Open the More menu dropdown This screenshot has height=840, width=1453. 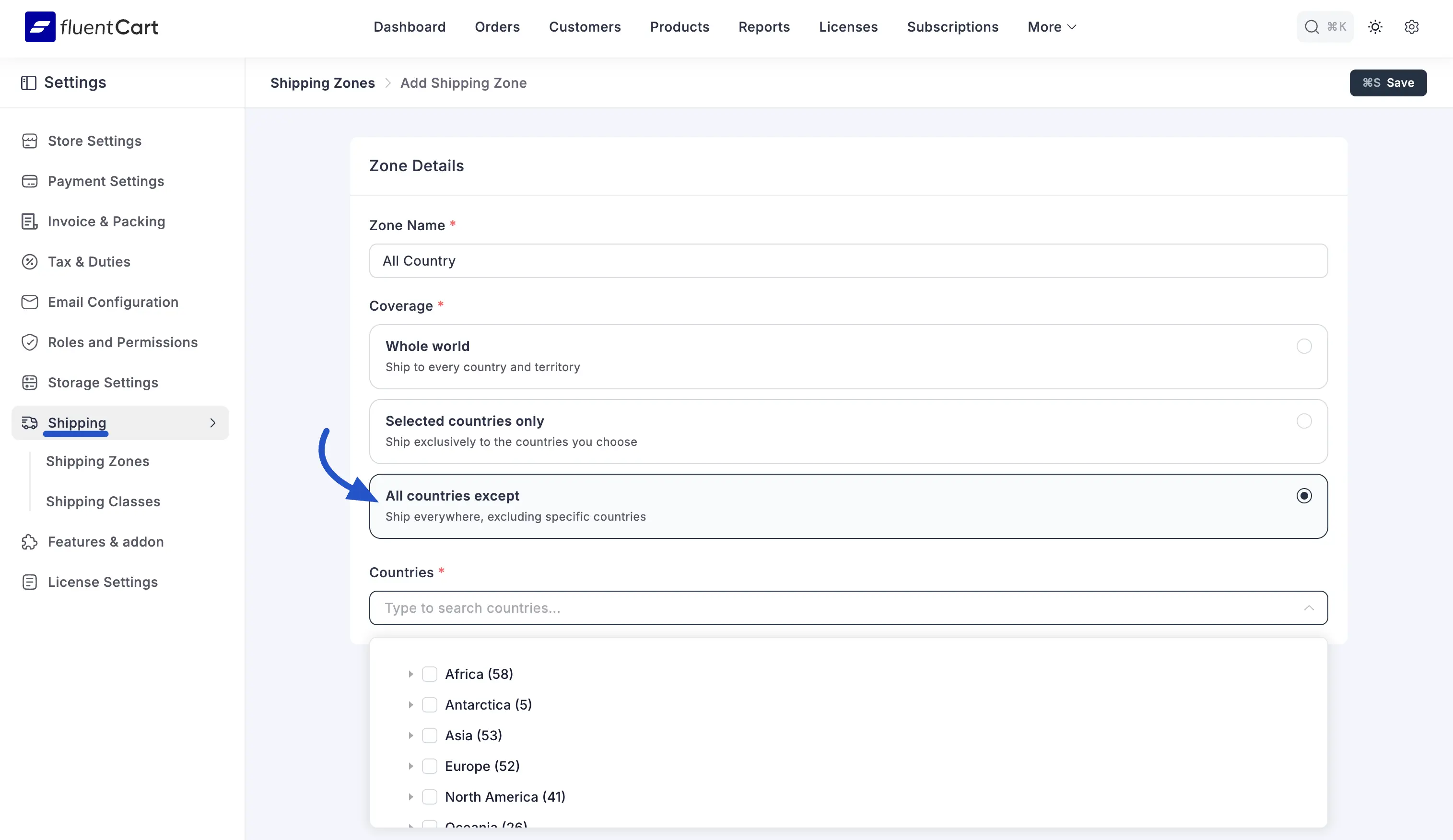[x=1052, y=26]
